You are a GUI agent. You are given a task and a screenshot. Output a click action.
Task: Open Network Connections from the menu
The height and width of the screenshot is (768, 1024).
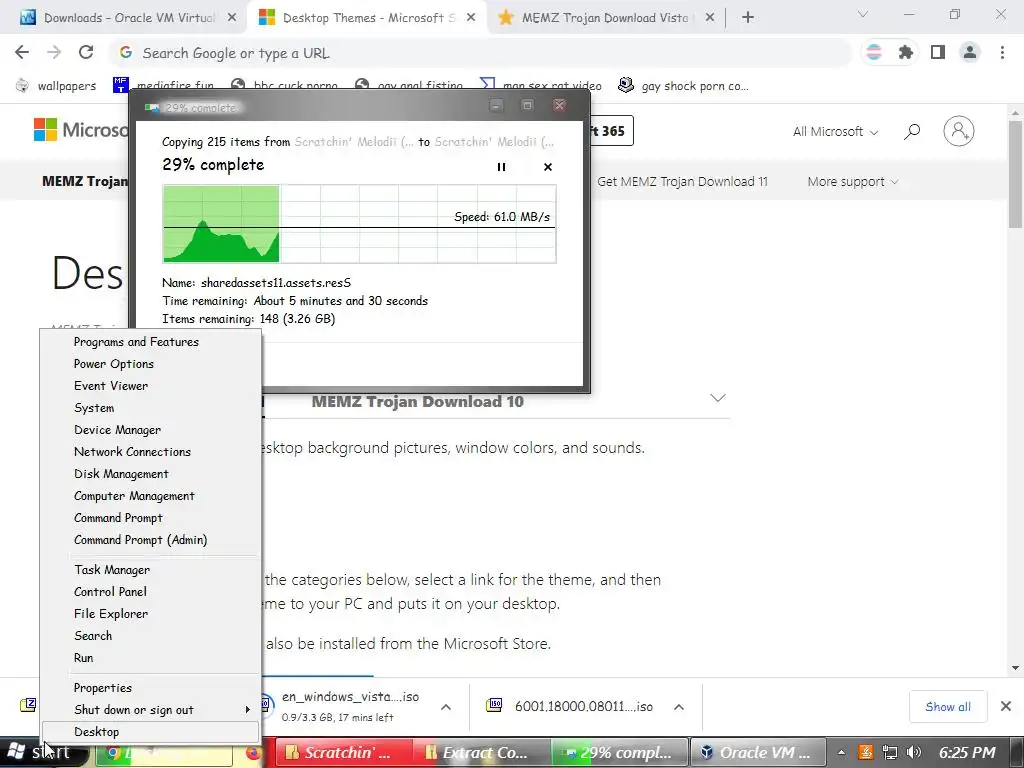tap(150, 452)
